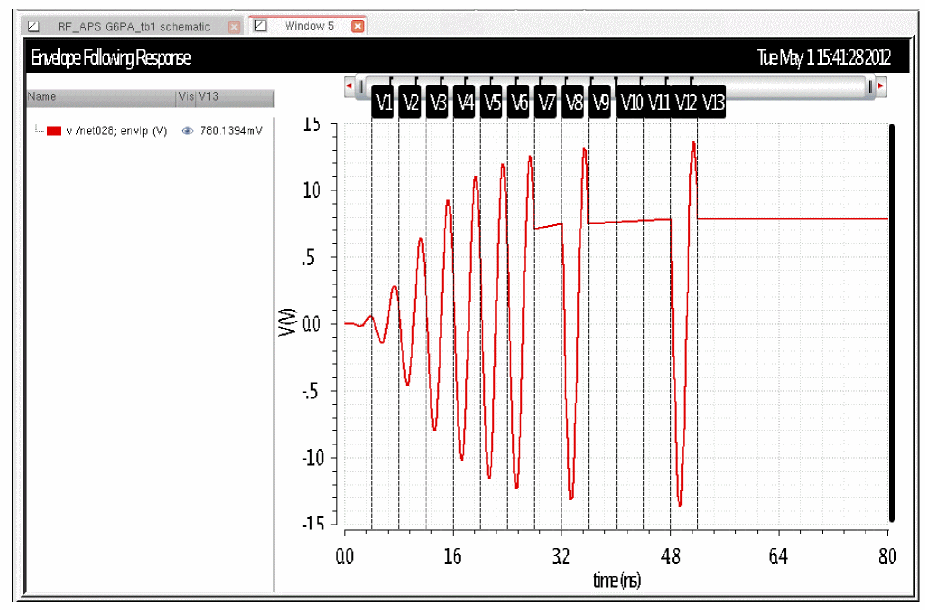Select vertical marker V3

437,103
